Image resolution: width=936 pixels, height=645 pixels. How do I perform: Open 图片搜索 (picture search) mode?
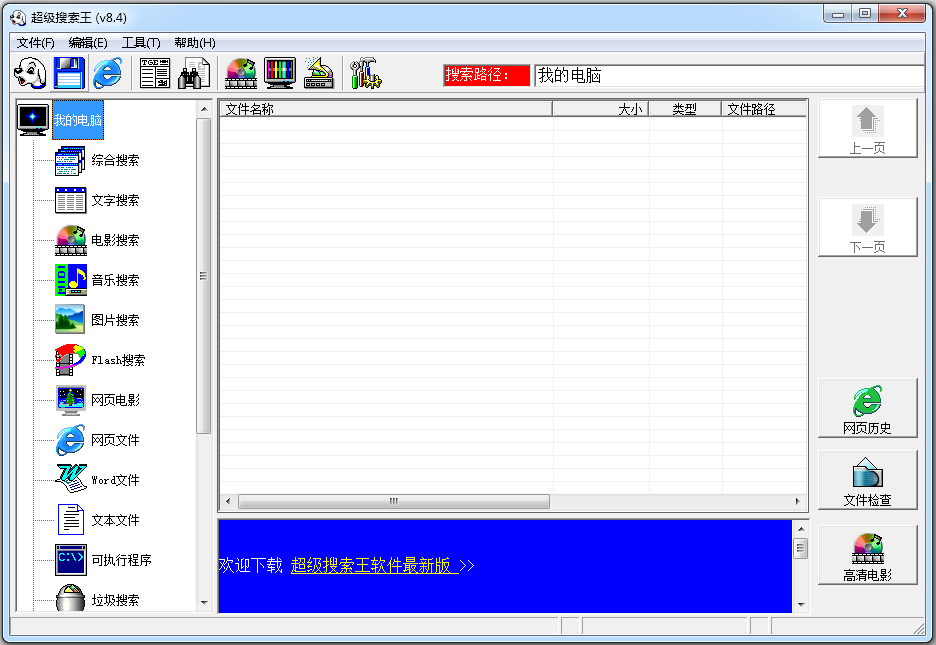pyautogui.click(x=117, y=320)
